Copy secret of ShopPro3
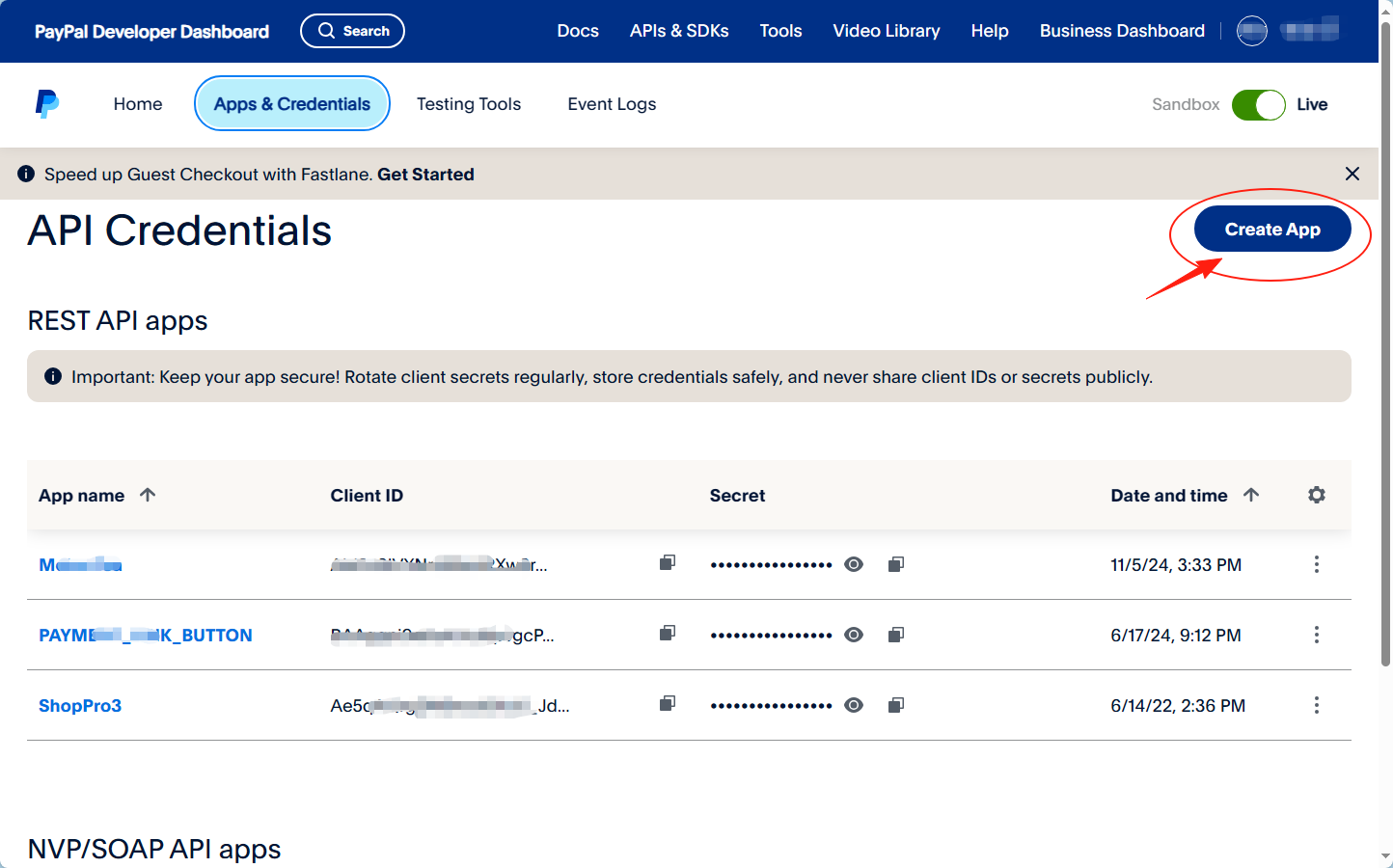 coord(895,705)
